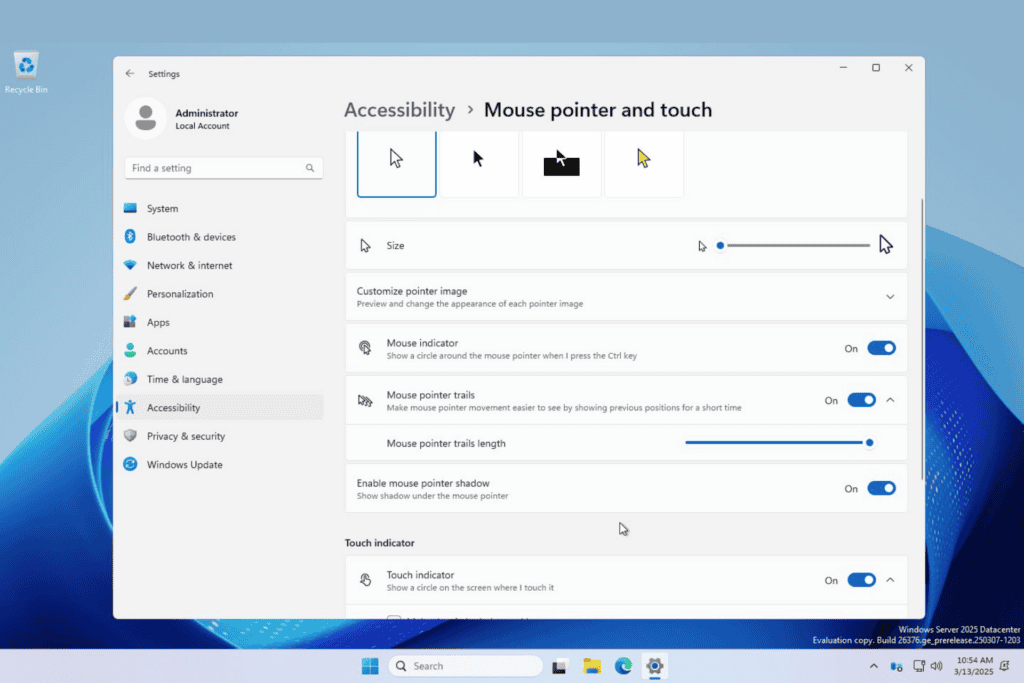Expand the Customize pointer image section
The height and width of the screenshot is (683, 1024).
(x=889, y=296)
